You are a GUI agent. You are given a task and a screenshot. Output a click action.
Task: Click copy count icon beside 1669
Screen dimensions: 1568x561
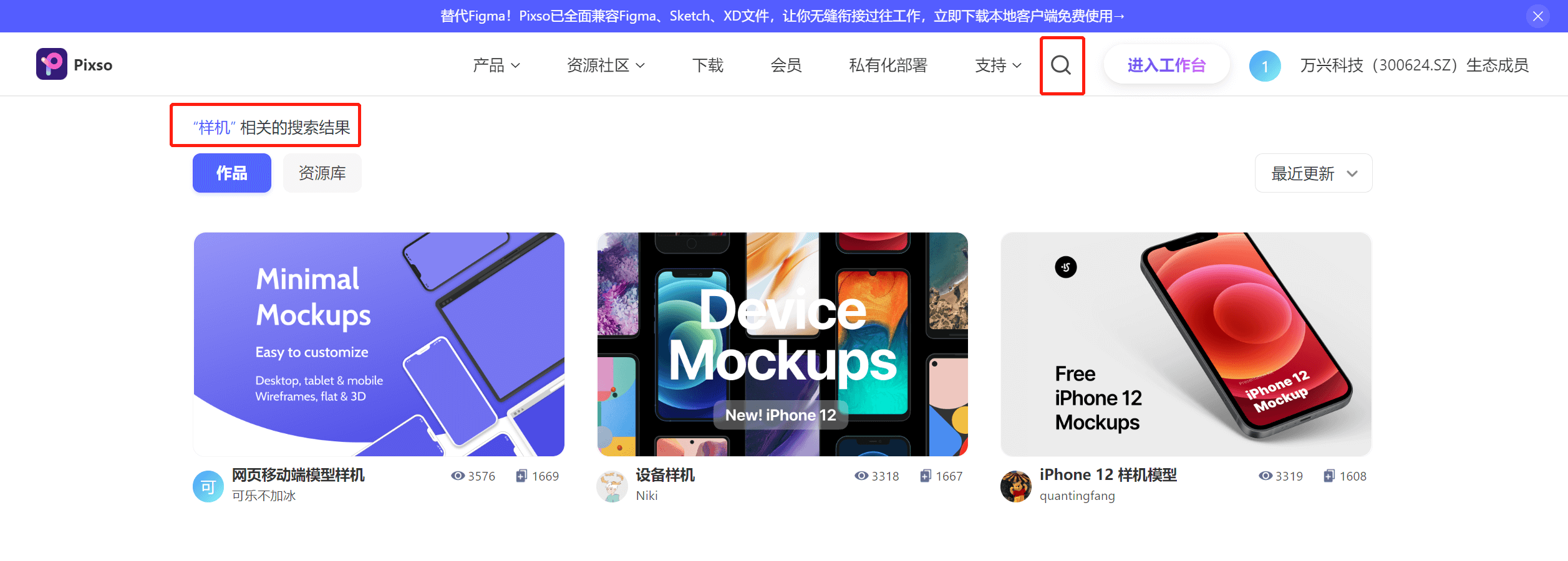click(x=521, y=476)
